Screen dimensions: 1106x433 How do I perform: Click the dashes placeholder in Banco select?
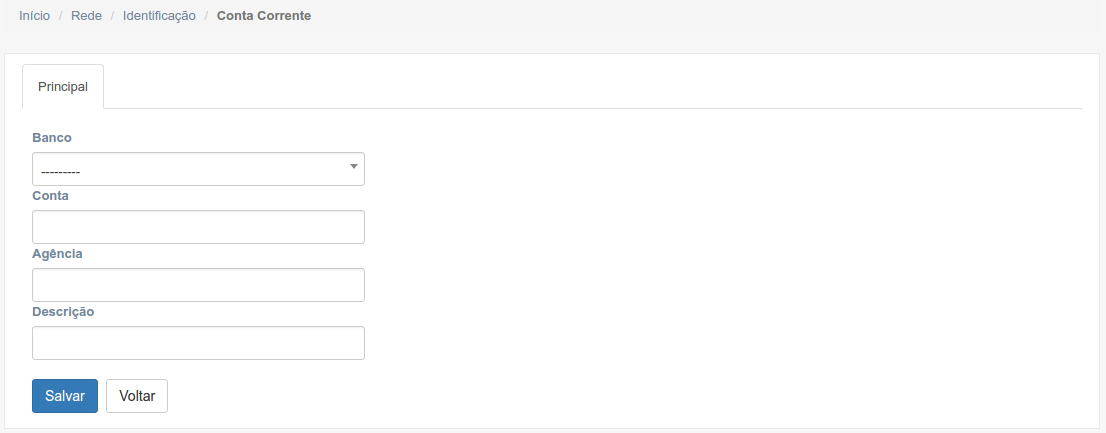[60, 172]
